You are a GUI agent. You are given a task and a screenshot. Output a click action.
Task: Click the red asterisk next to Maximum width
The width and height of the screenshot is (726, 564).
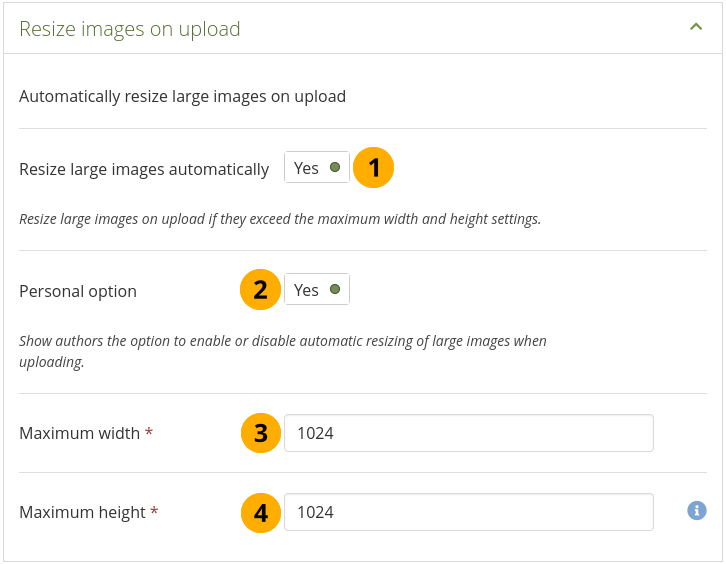(149, 433)
